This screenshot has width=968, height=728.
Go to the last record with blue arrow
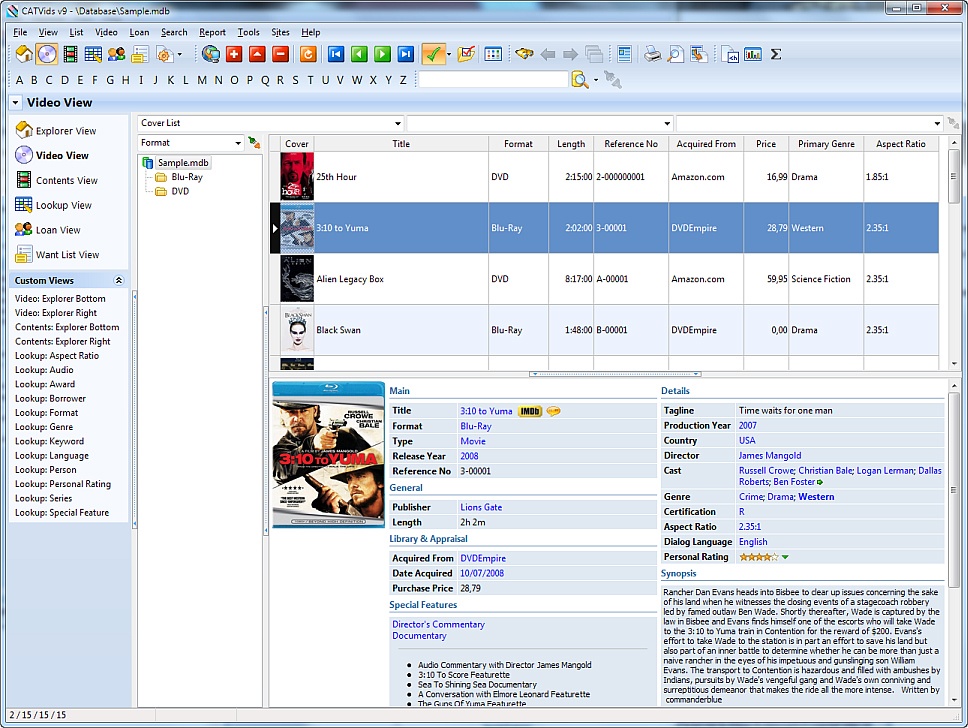(x=406, y=54)
